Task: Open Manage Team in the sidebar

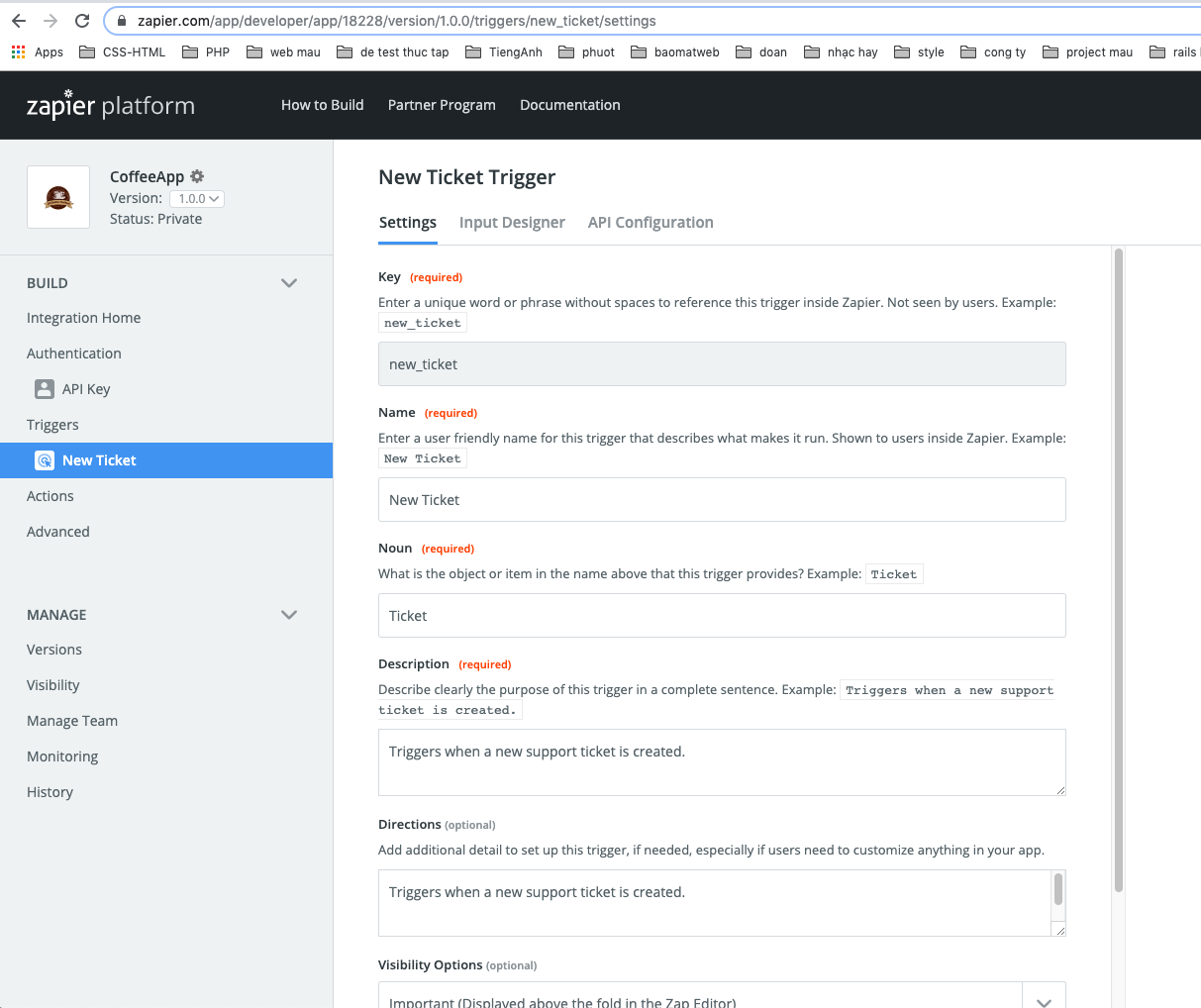Action: (x=72, y=721)
